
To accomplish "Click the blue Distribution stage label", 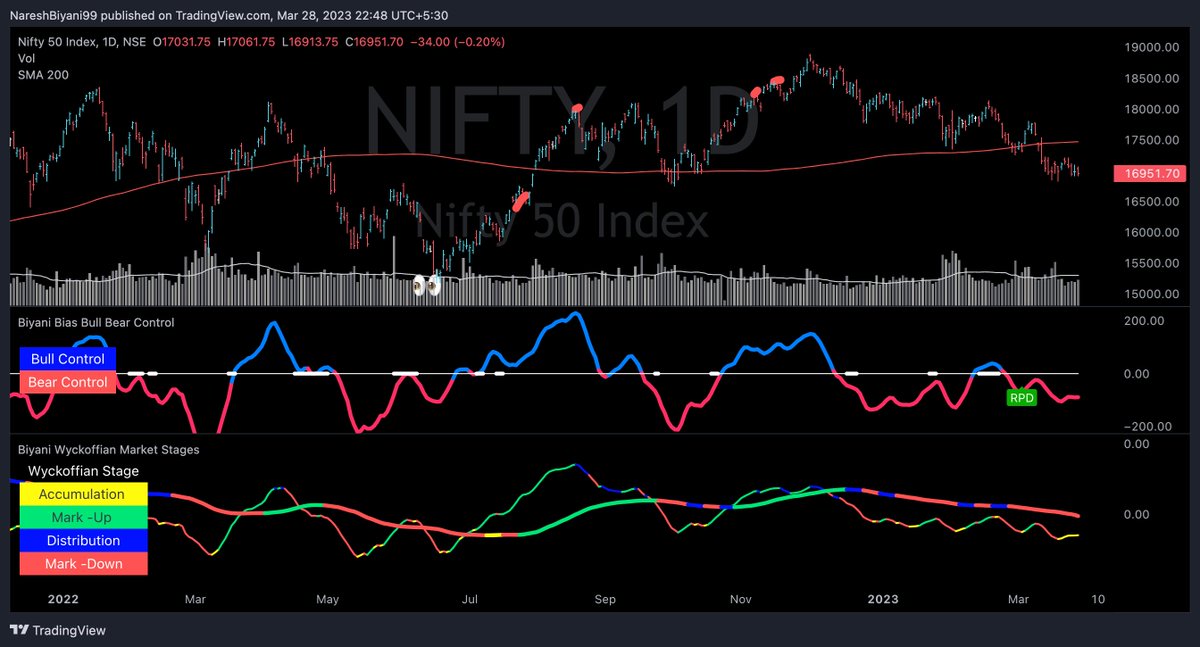I will 83,540.
